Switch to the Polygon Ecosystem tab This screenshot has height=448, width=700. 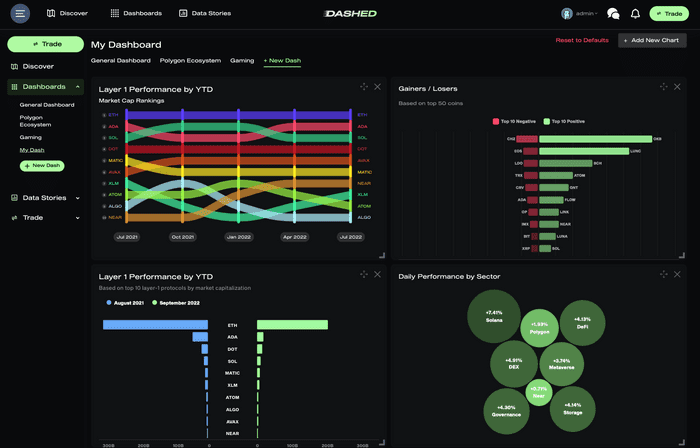[190, 61]
